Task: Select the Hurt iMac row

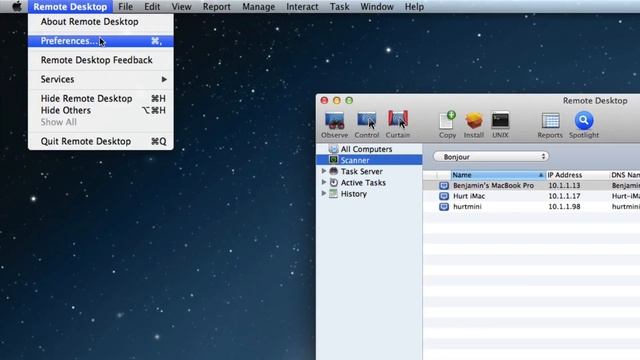Action: coord(531,196)
